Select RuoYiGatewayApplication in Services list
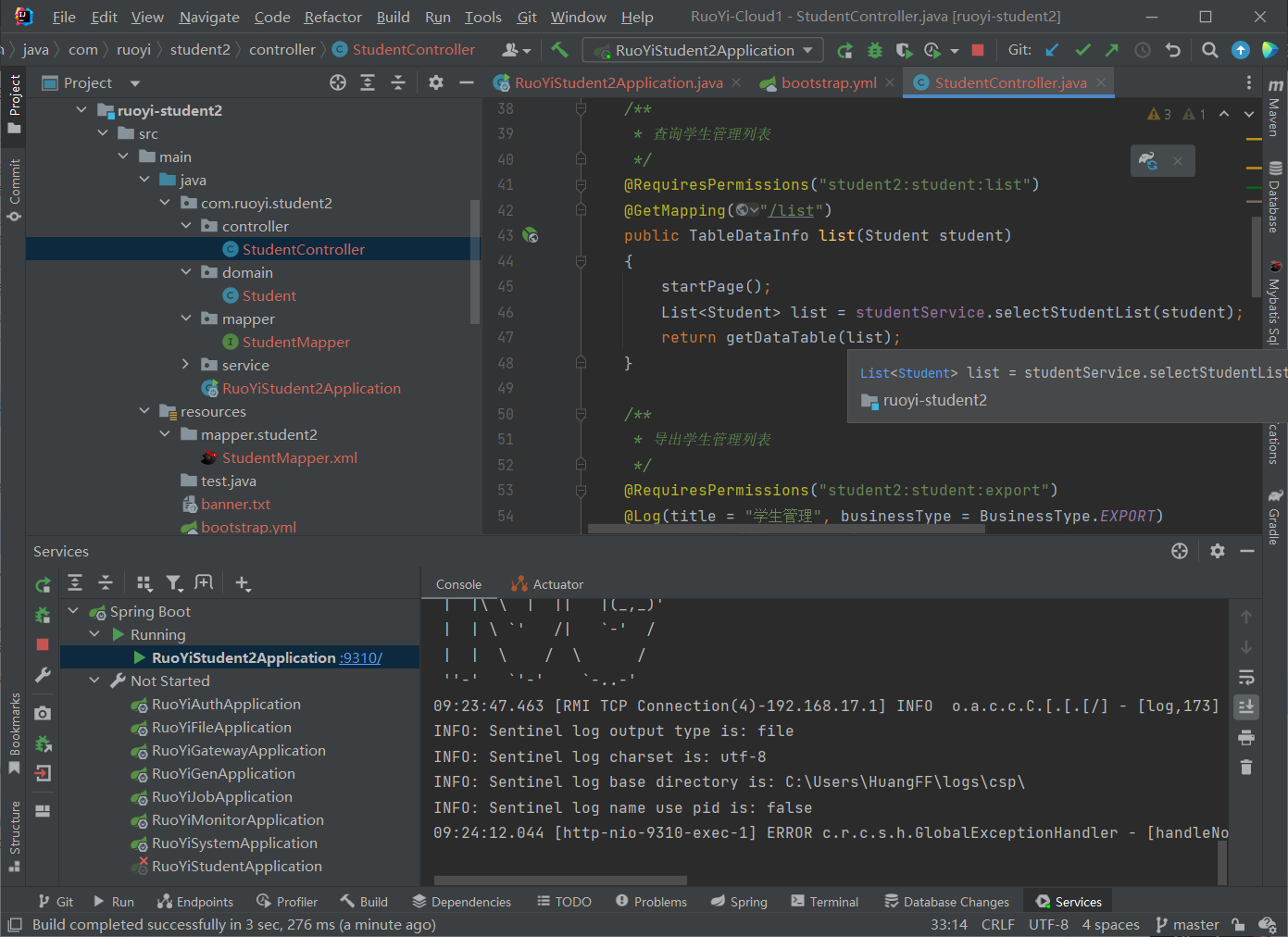The width and height of the screenshot is (1288, 937). pyautogui.click(x=238, y=750)
